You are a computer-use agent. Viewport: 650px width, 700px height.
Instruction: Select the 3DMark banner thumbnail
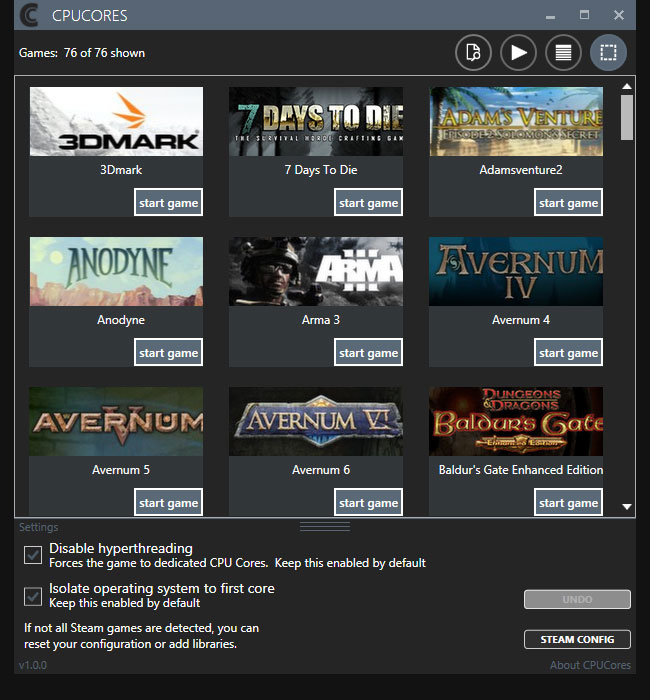[x=116, y=121]
